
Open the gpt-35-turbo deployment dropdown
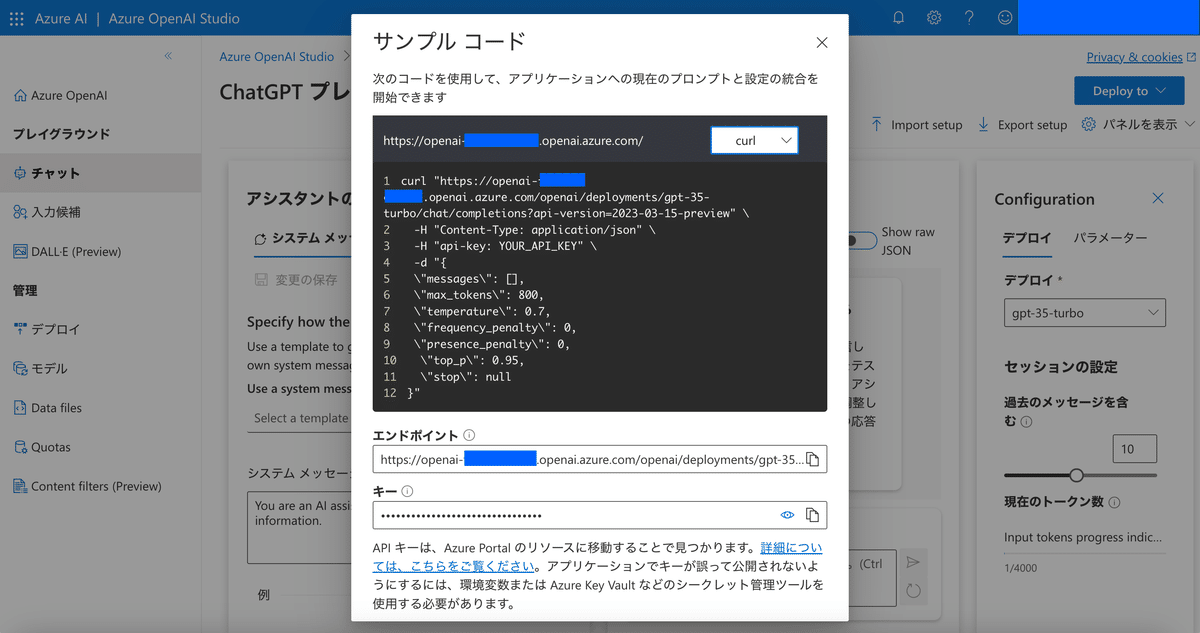(1084, 312)
